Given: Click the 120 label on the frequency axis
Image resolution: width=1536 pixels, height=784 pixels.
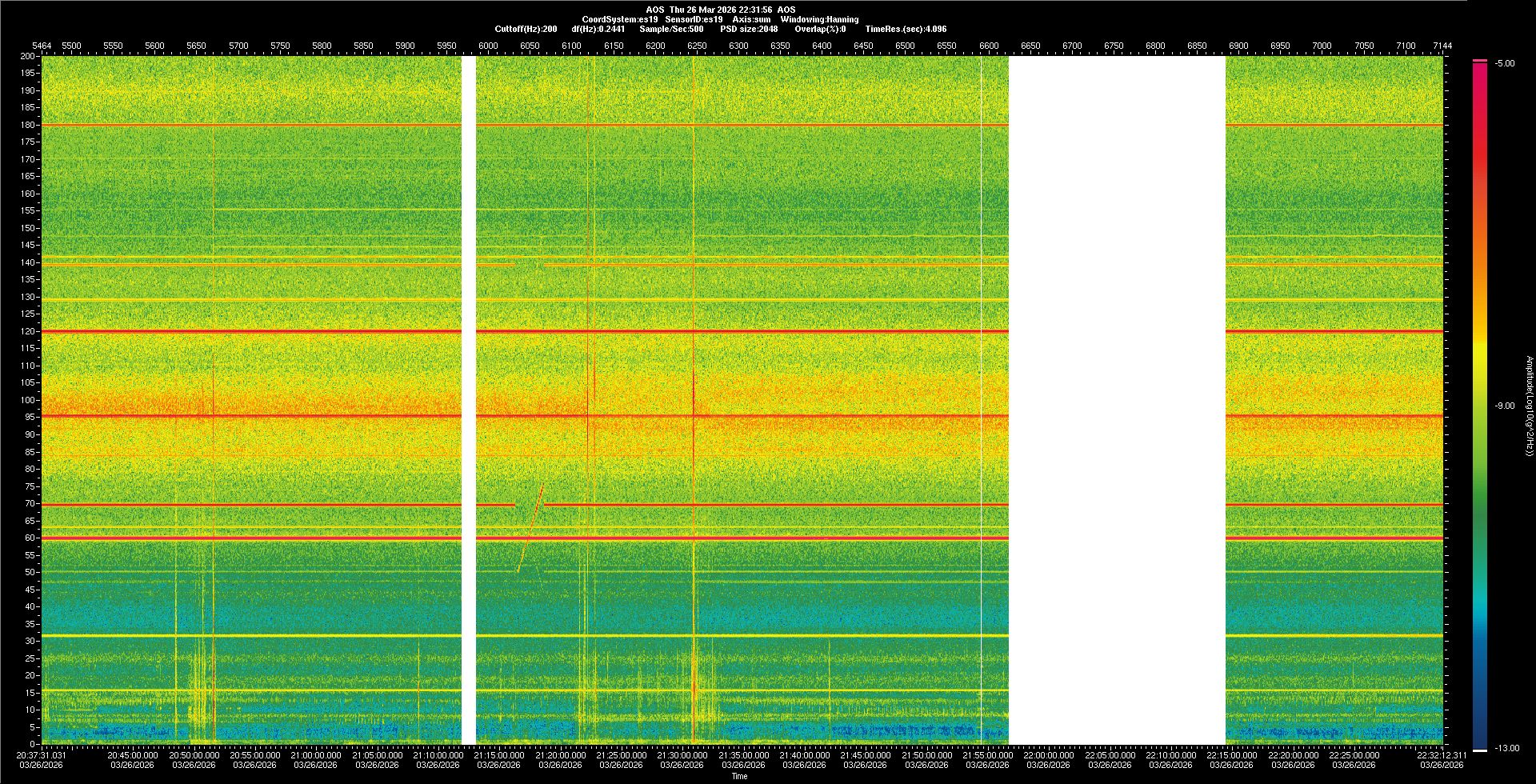Looking at the screenshot, I should [28, 331].
